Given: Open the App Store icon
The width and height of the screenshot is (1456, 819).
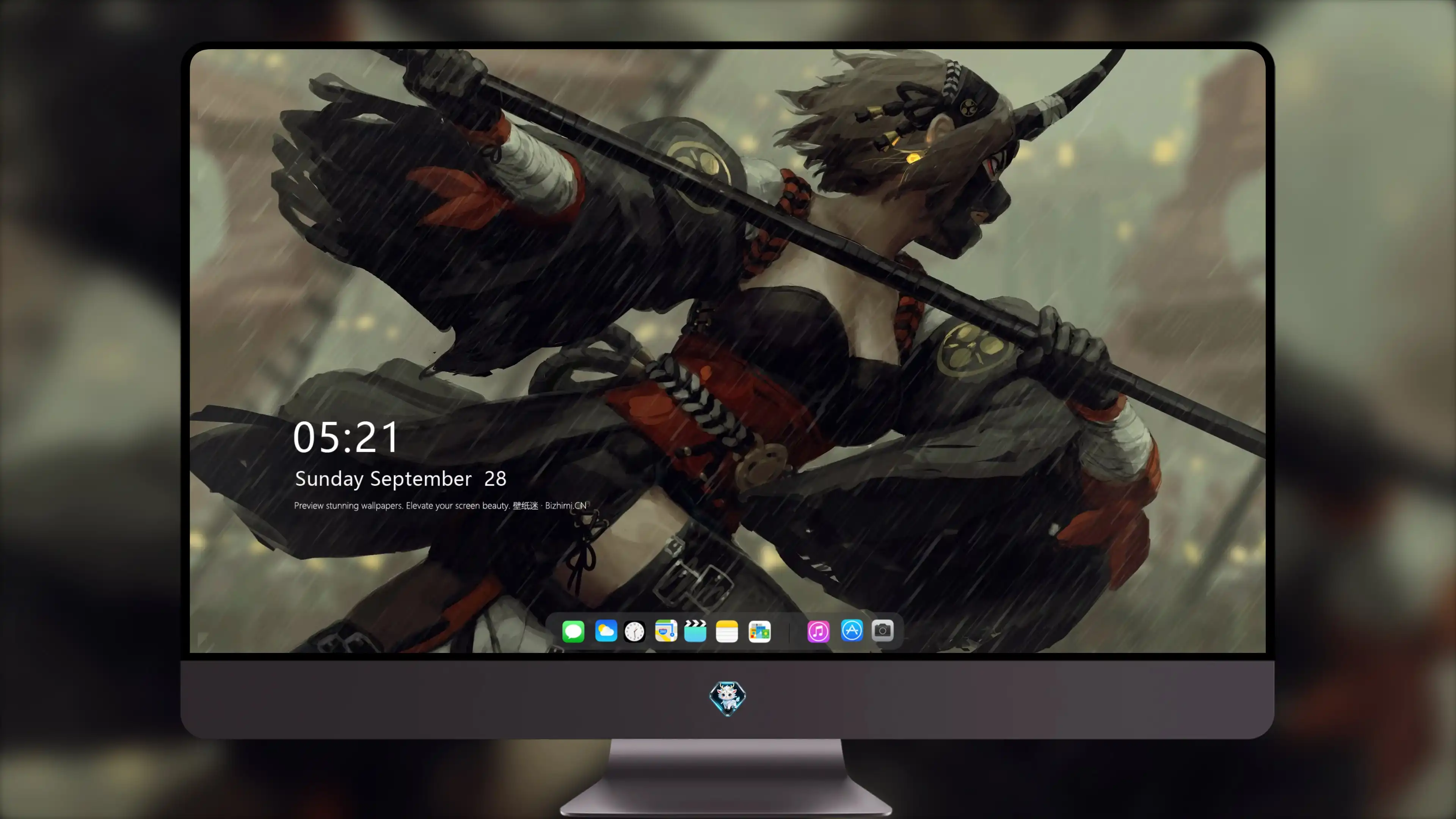Looking at the screenshot, I should [x=852, y=630].
